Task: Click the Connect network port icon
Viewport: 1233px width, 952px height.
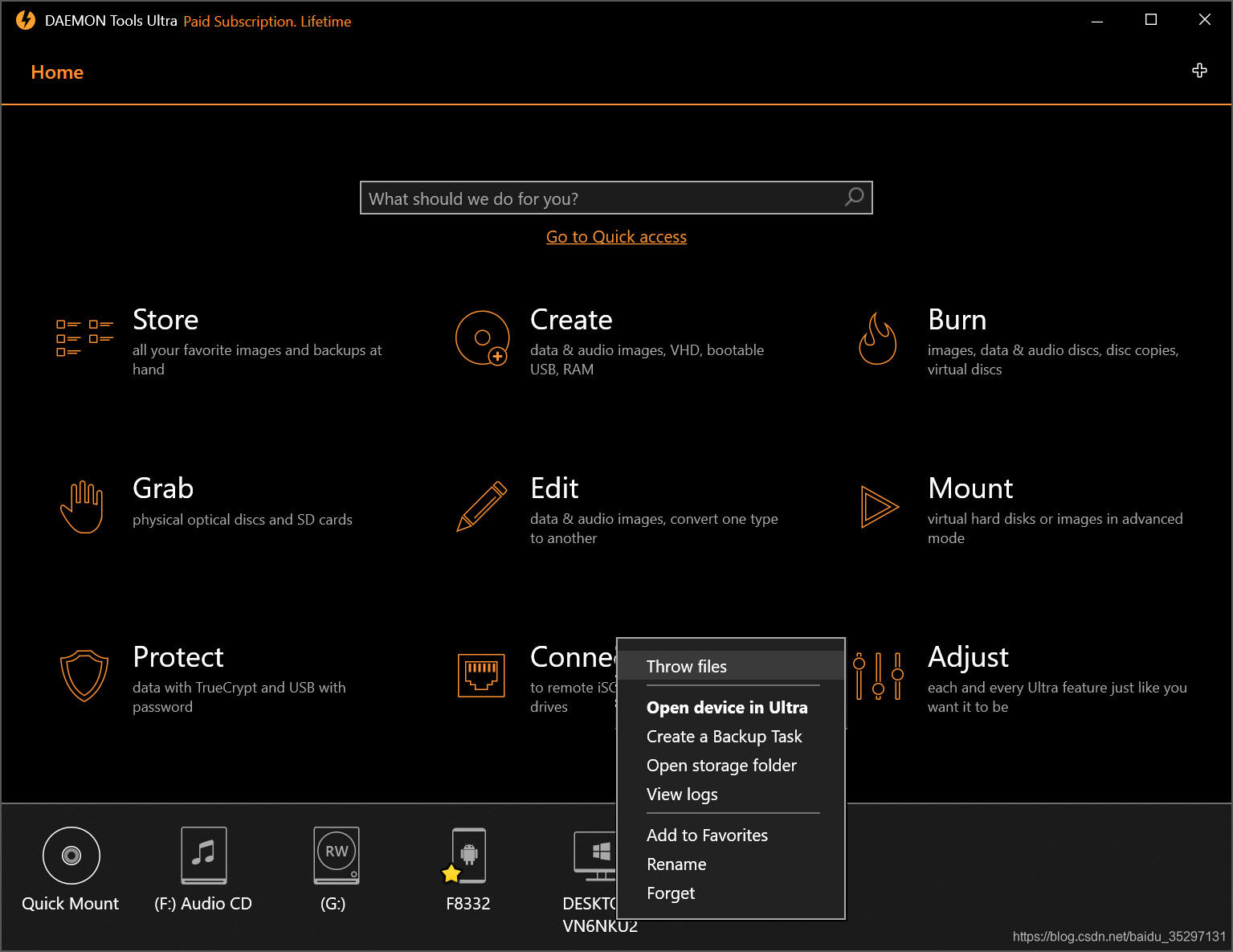Action: [481, 675]
